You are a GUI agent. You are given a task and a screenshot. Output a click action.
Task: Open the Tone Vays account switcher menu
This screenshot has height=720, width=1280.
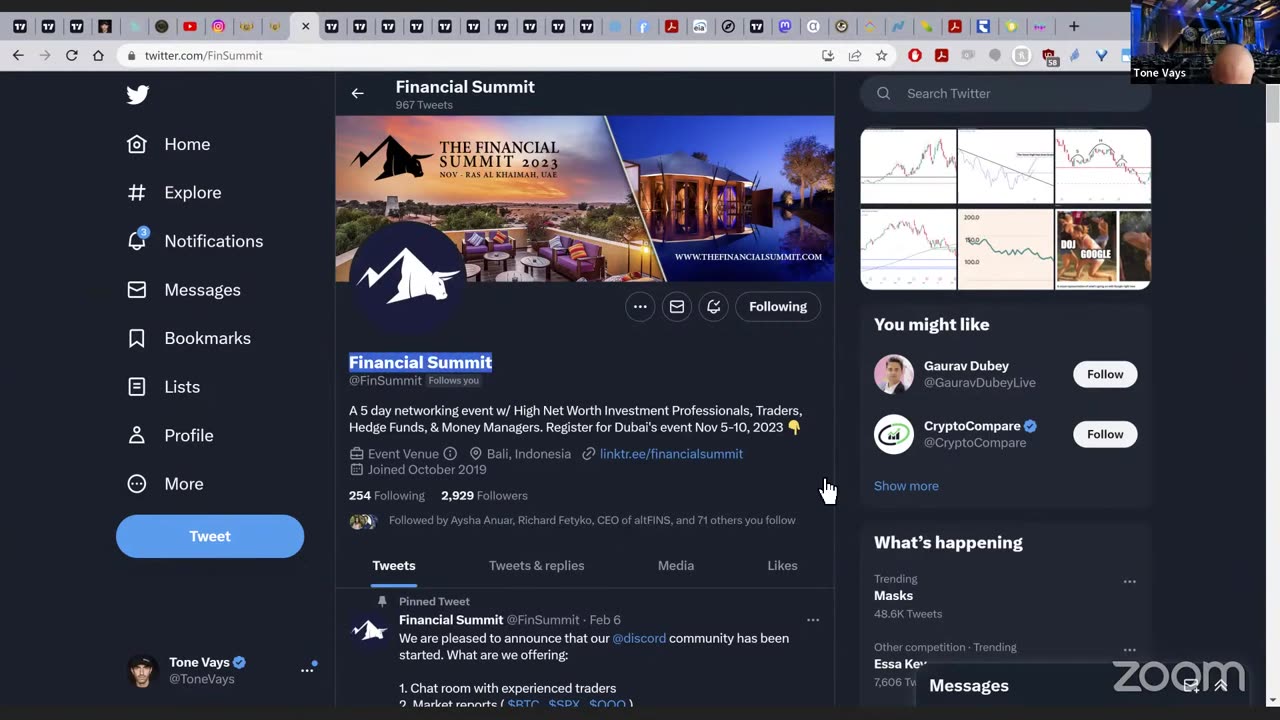pyautogui.click(x=307, y=670)
